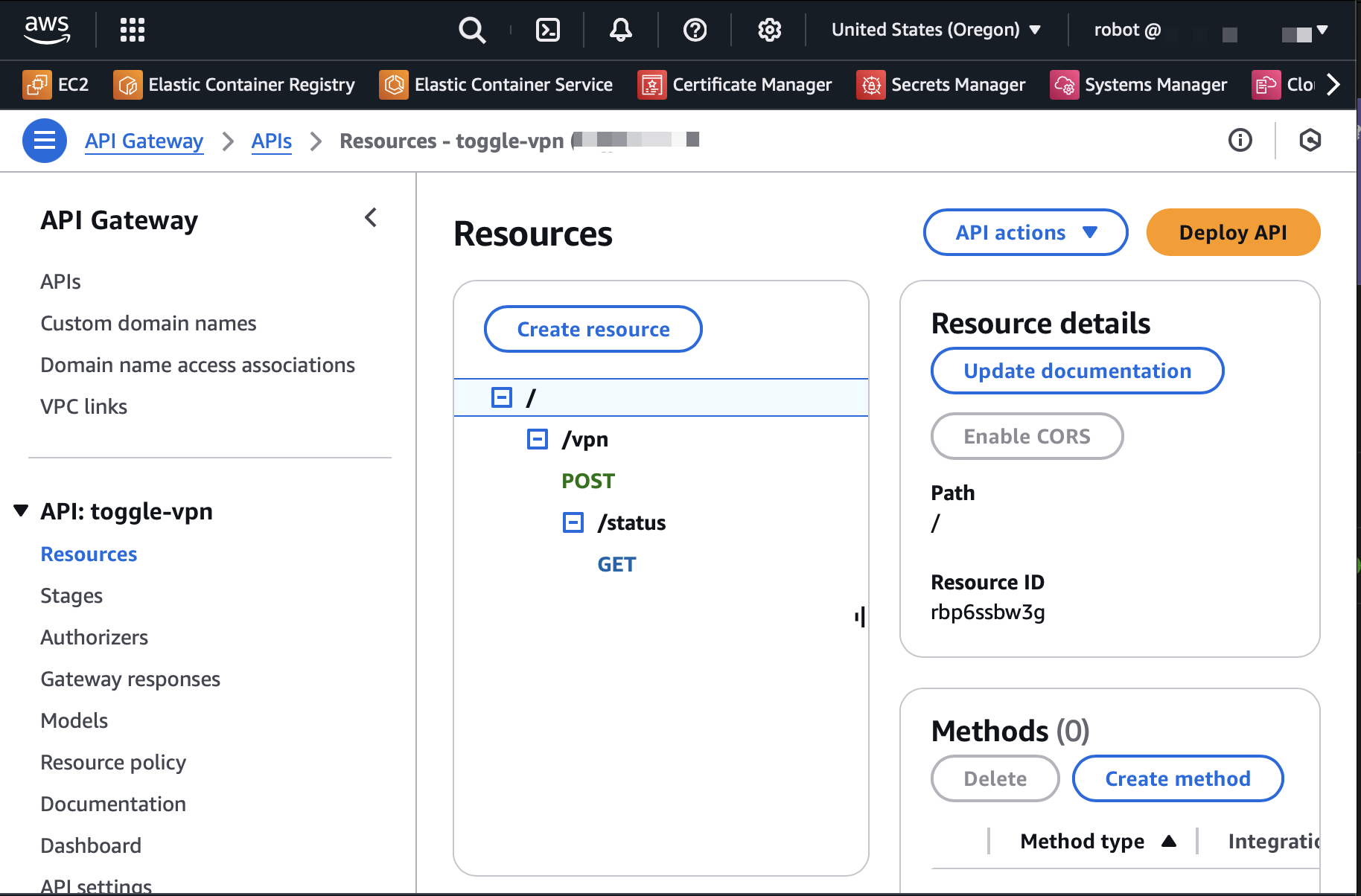Click Elastic Container Registry shortcut icon
1361x896 pixels.
pyautogui.click(x=127, y=85)
